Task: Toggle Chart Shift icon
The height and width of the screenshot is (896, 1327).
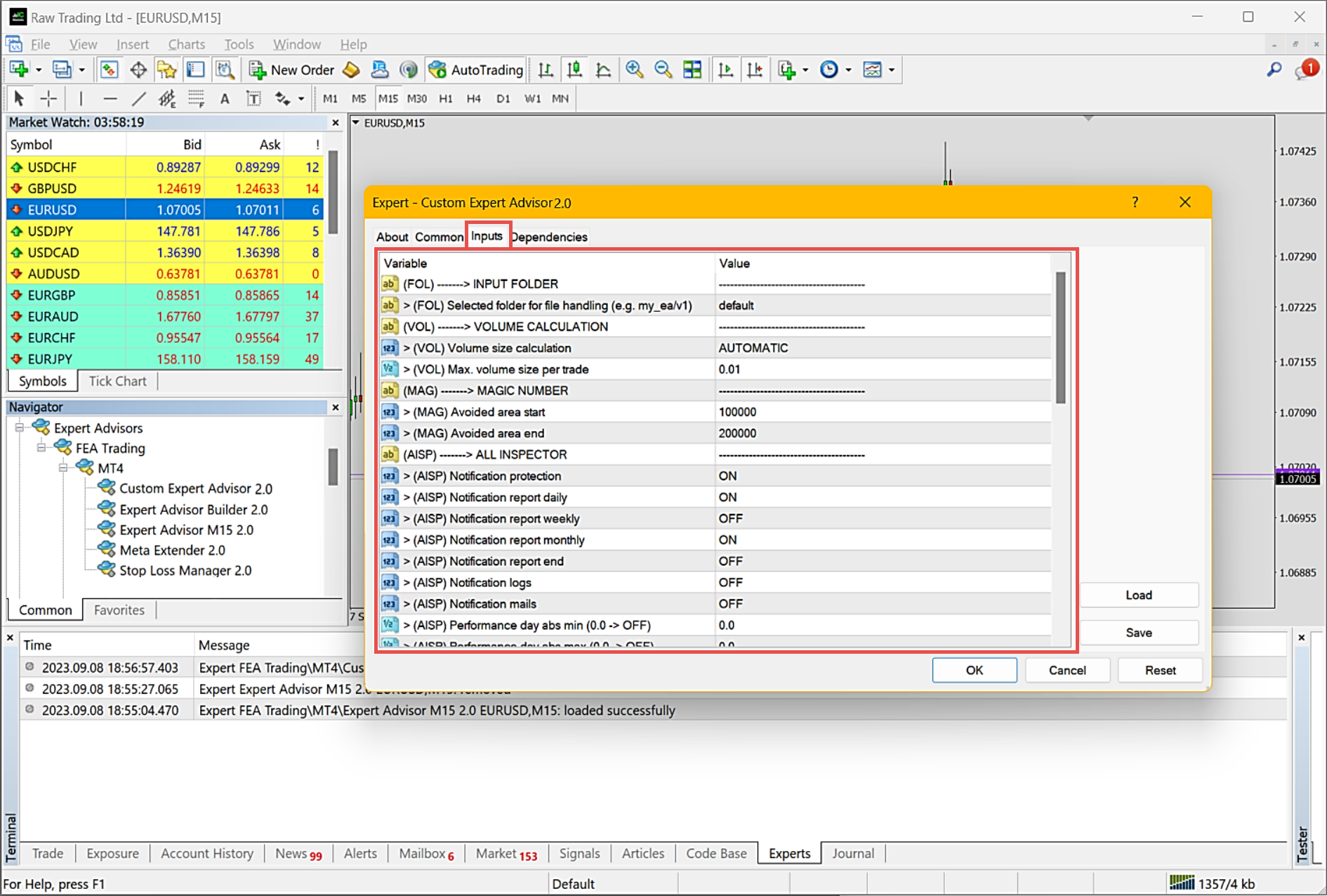Action: coord(755,70)
